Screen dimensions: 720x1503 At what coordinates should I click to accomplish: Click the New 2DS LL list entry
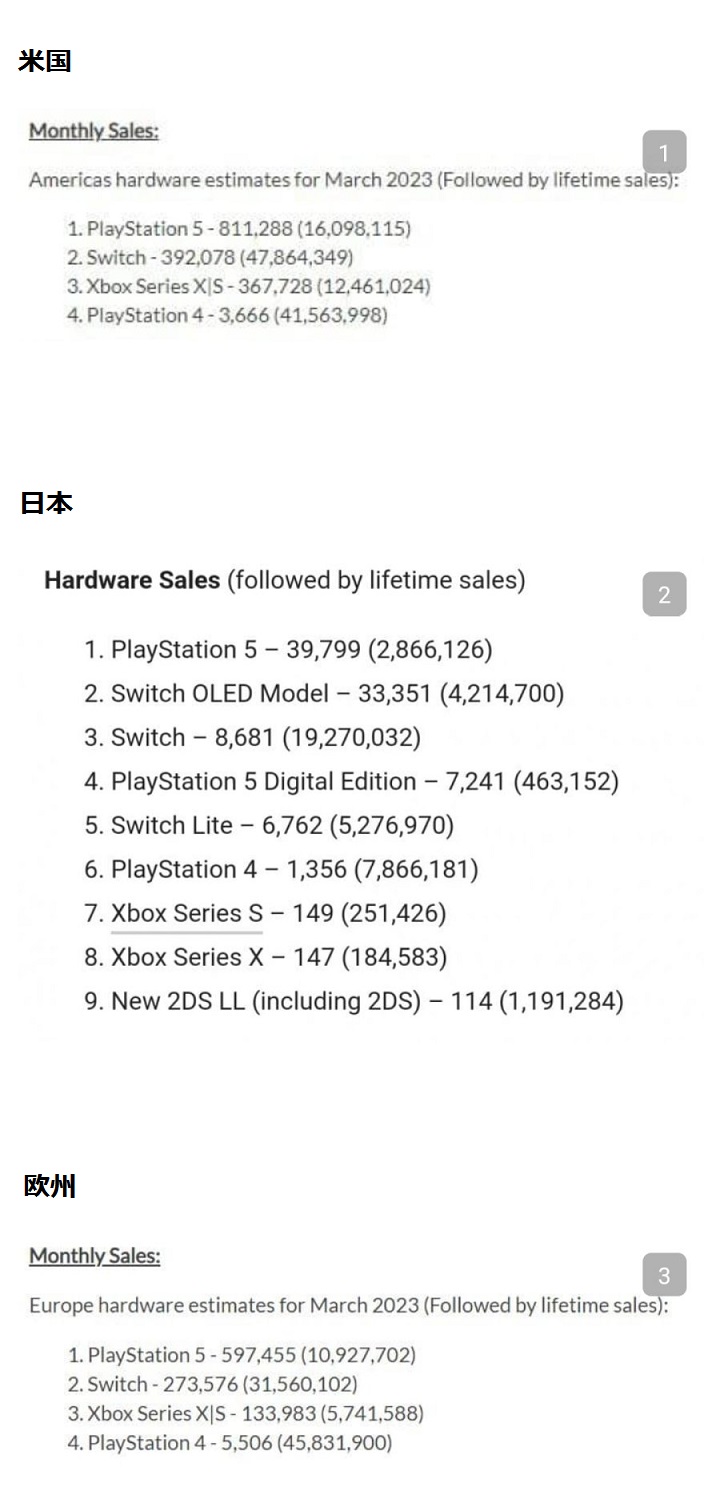pyautogui.click(x=366, y=1001)
